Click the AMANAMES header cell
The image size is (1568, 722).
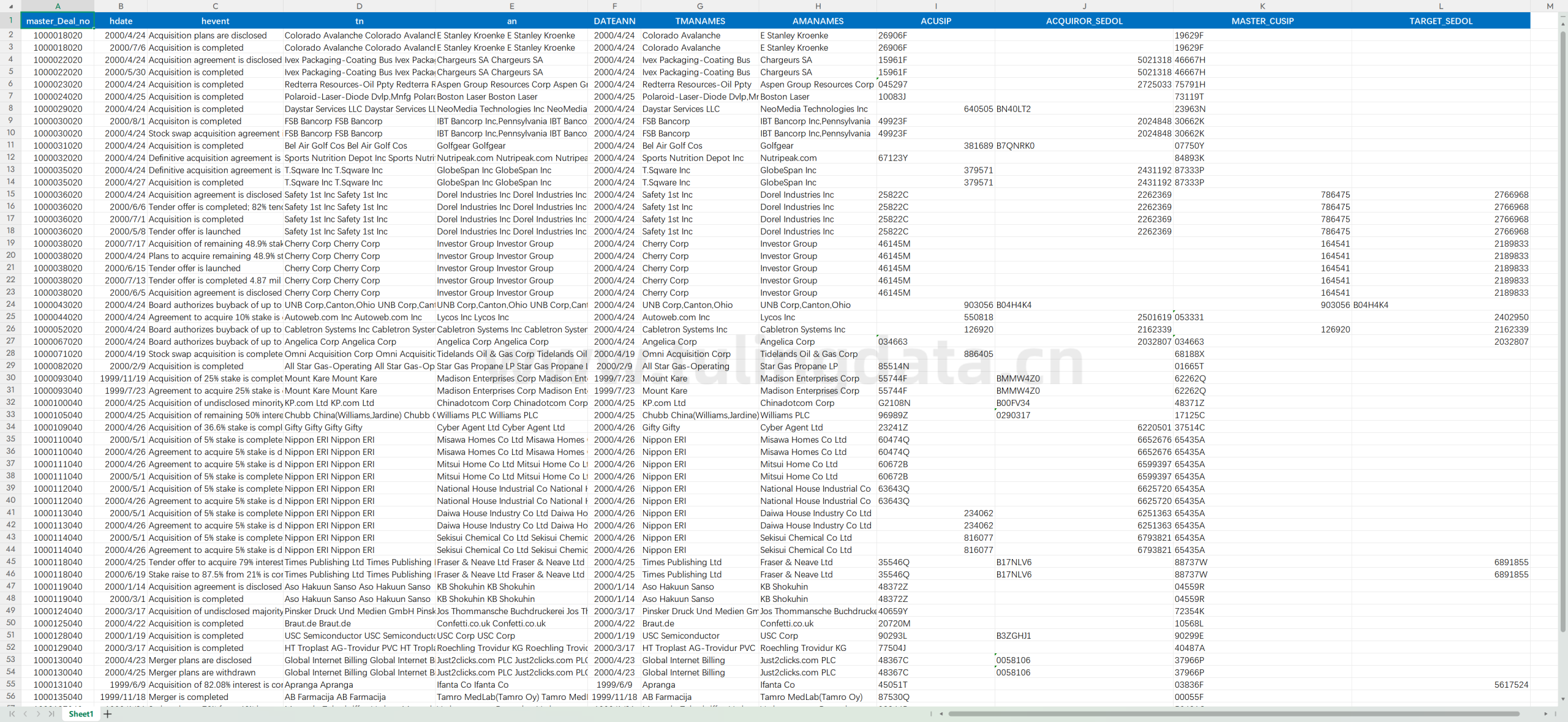(x=818, y=21)
